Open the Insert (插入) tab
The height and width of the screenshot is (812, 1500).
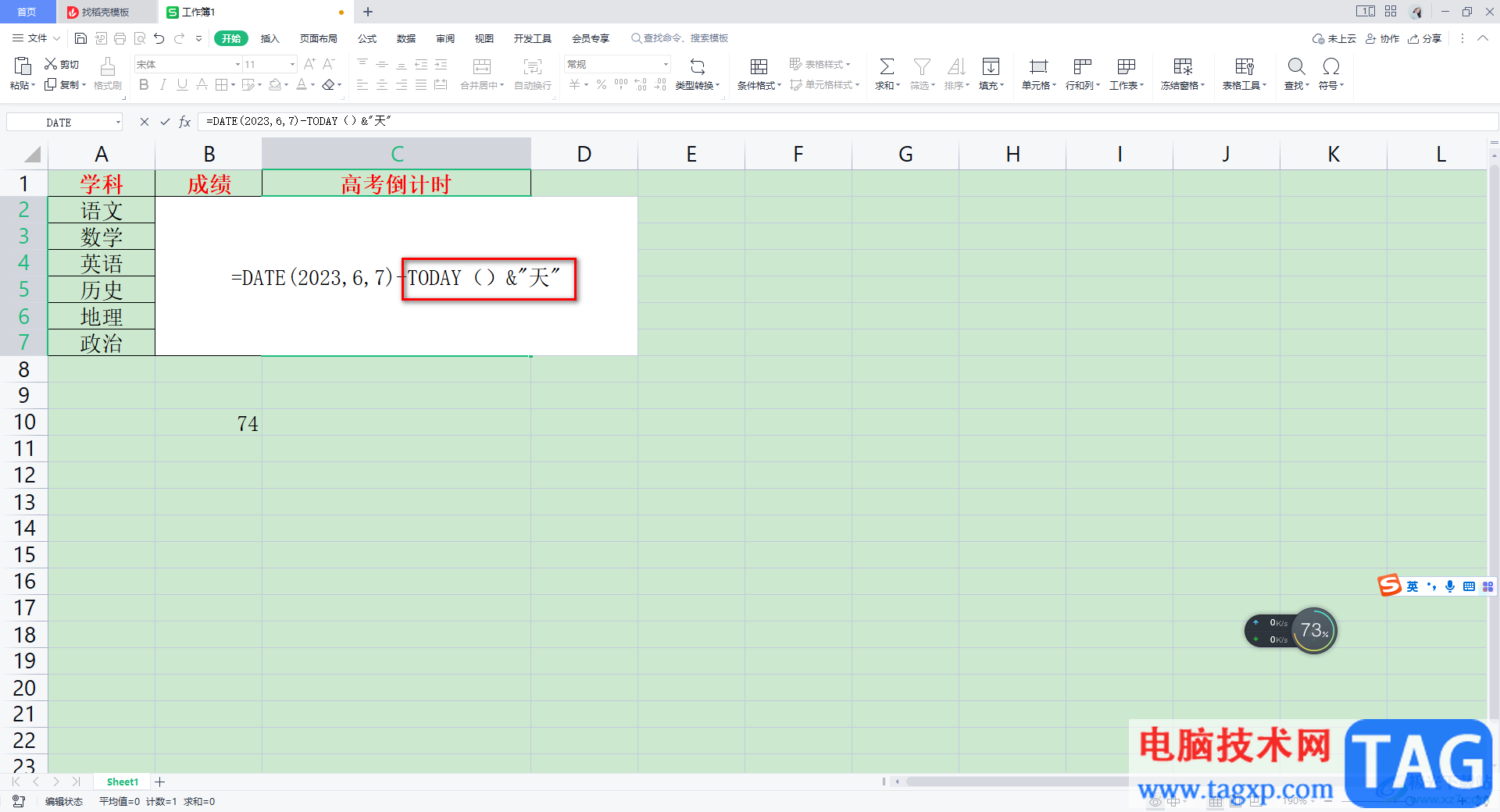tap(270, 38)
